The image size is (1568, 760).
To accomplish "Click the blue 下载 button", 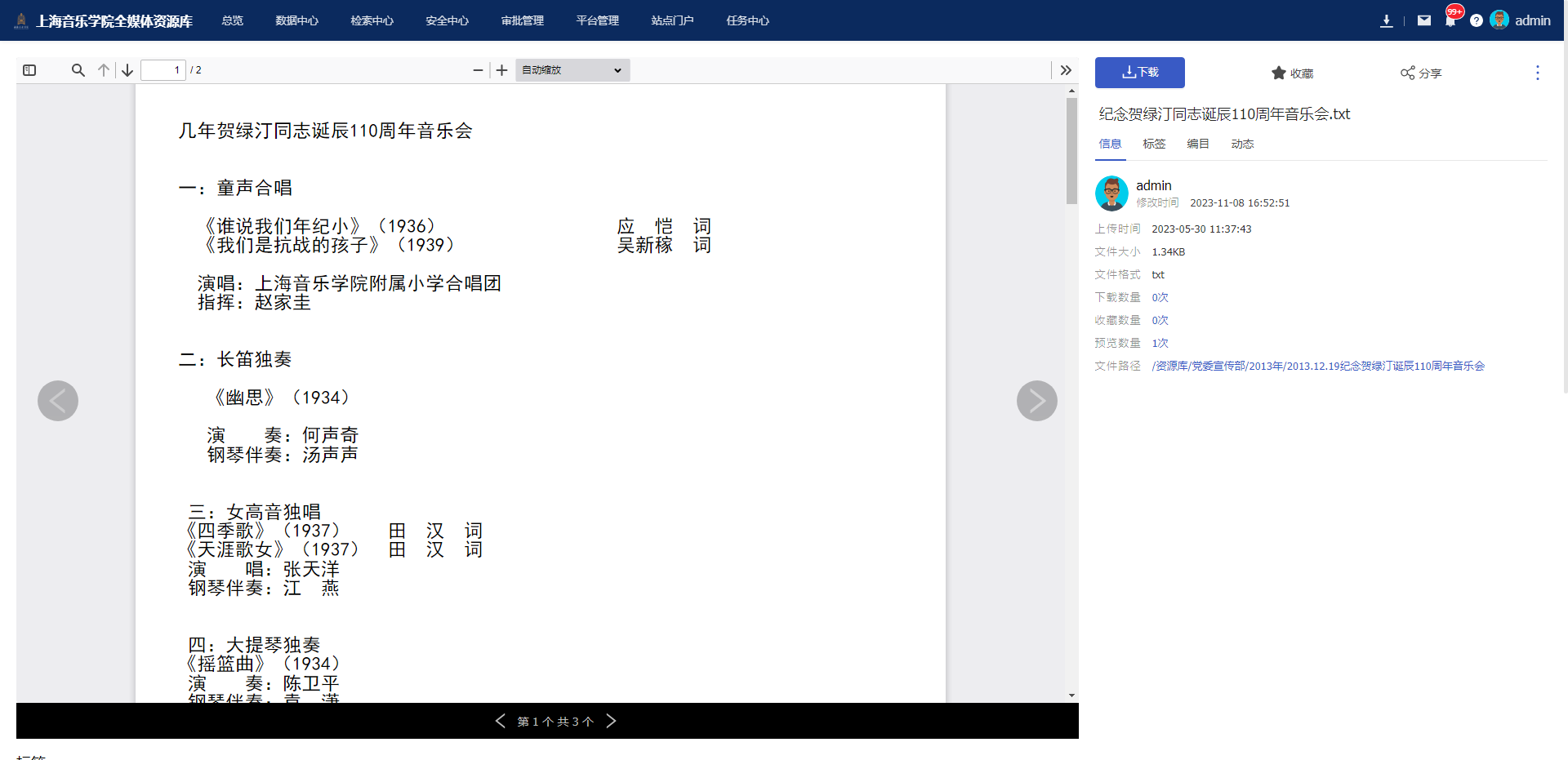I will (1139, 73).
